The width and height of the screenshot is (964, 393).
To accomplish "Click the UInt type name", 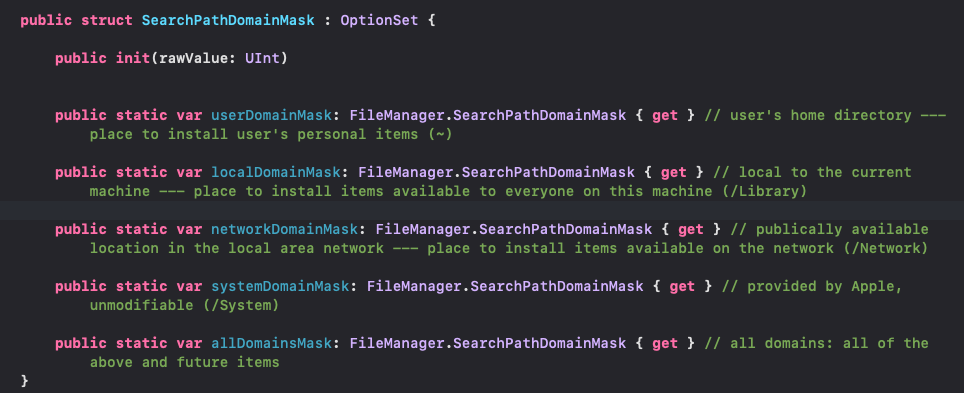I will pyautogui.click(x=263, y=58).
